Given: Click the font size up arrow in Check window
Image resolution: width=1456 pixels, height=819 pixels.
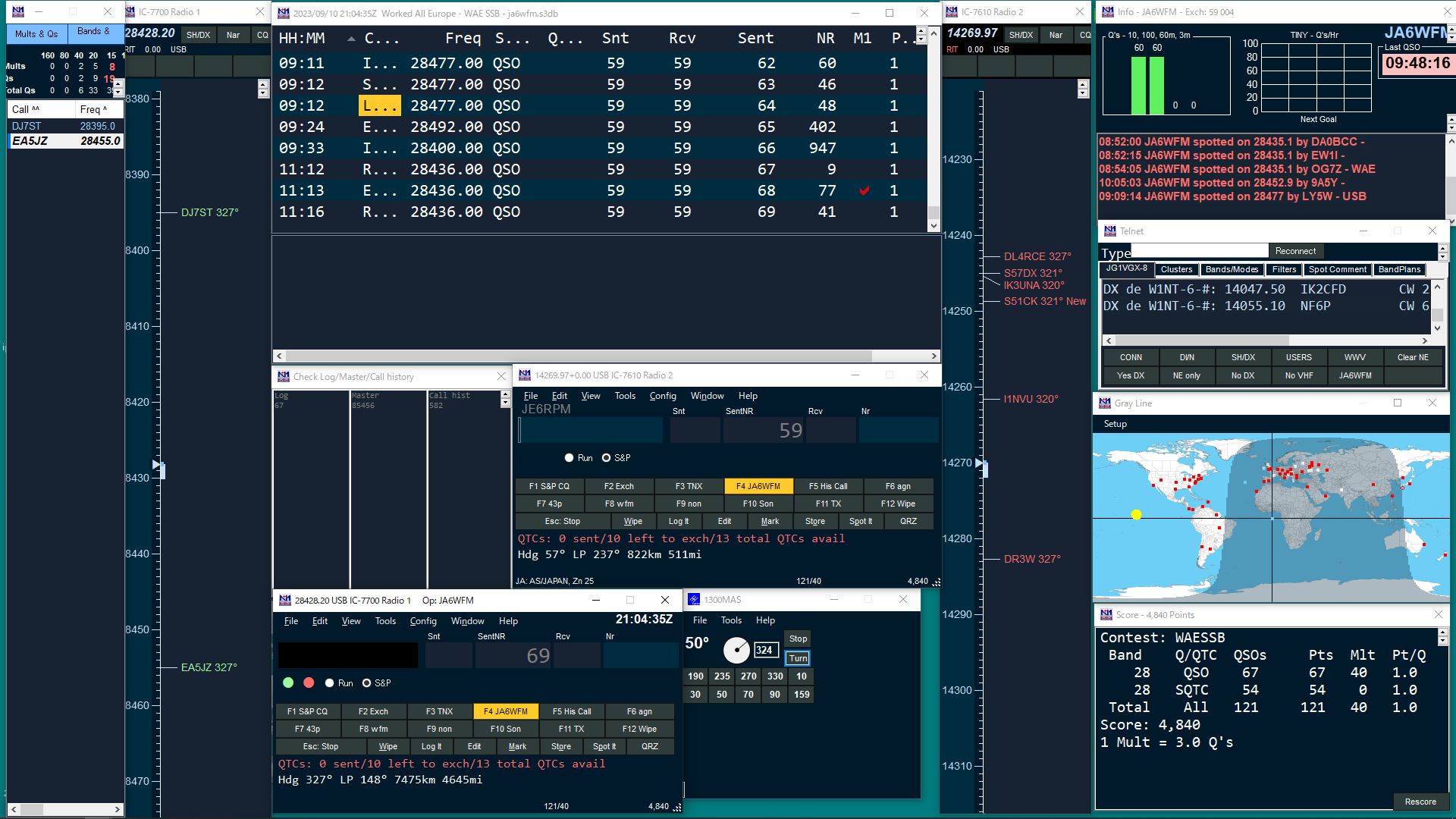Looking at the screenshot, I should pyautogui.click(x=506, y=394).
